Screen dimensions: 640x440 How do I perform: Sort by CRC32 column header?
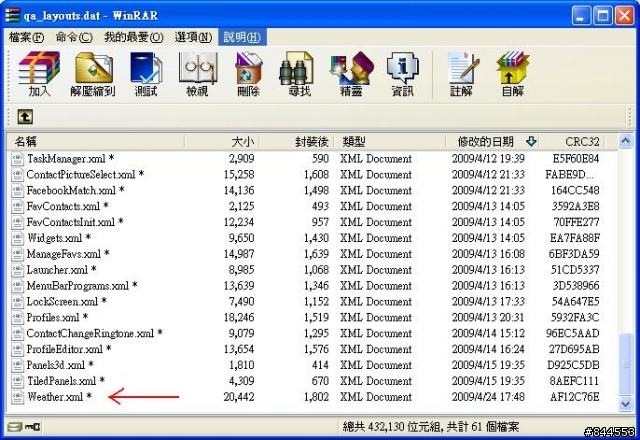click(571, 142)
